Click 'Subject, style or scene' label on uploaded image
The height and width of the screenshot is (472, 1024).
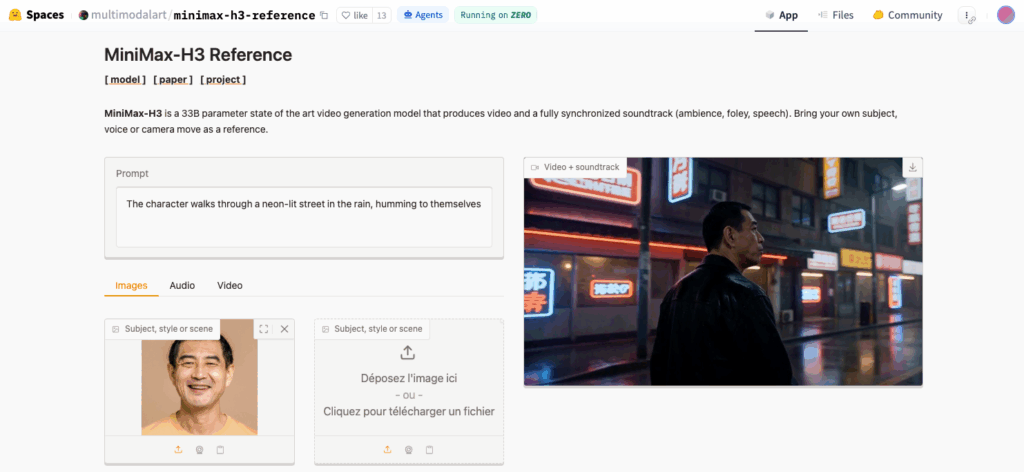(x=163, y=329)
